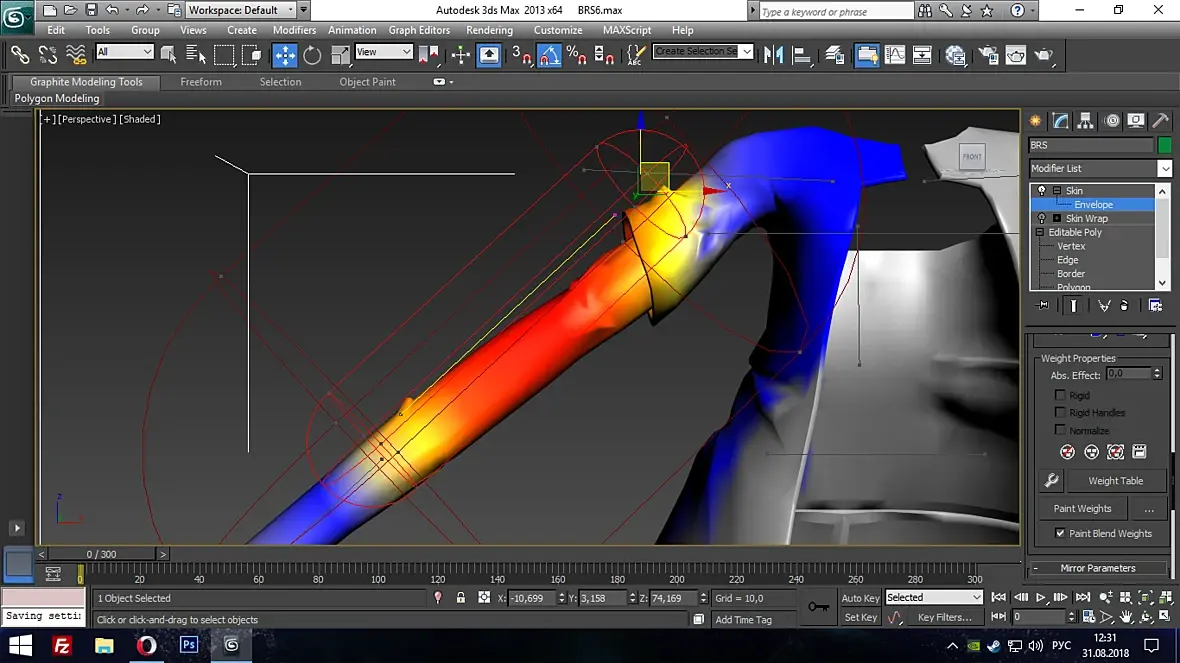The width and height of the screenshot is (1180, 663).
Task: Activate Bind to Space Warp tool
Action: coord(76,55)
